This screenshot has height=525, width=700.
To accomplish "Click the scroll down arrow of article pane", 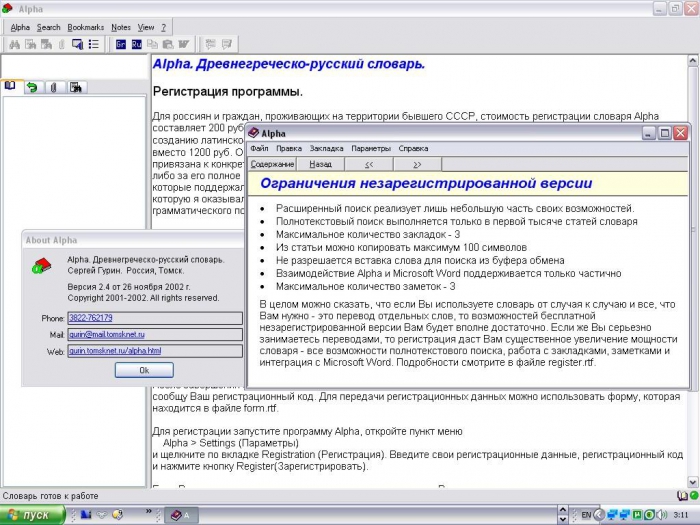I will click(x=692, y=482).
